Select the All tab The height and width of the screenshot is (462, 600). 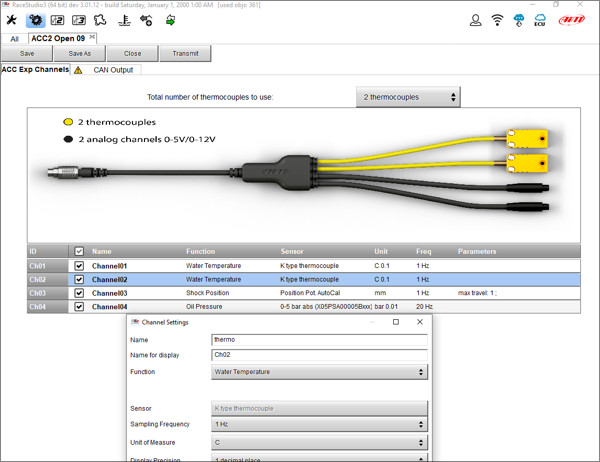14,39
